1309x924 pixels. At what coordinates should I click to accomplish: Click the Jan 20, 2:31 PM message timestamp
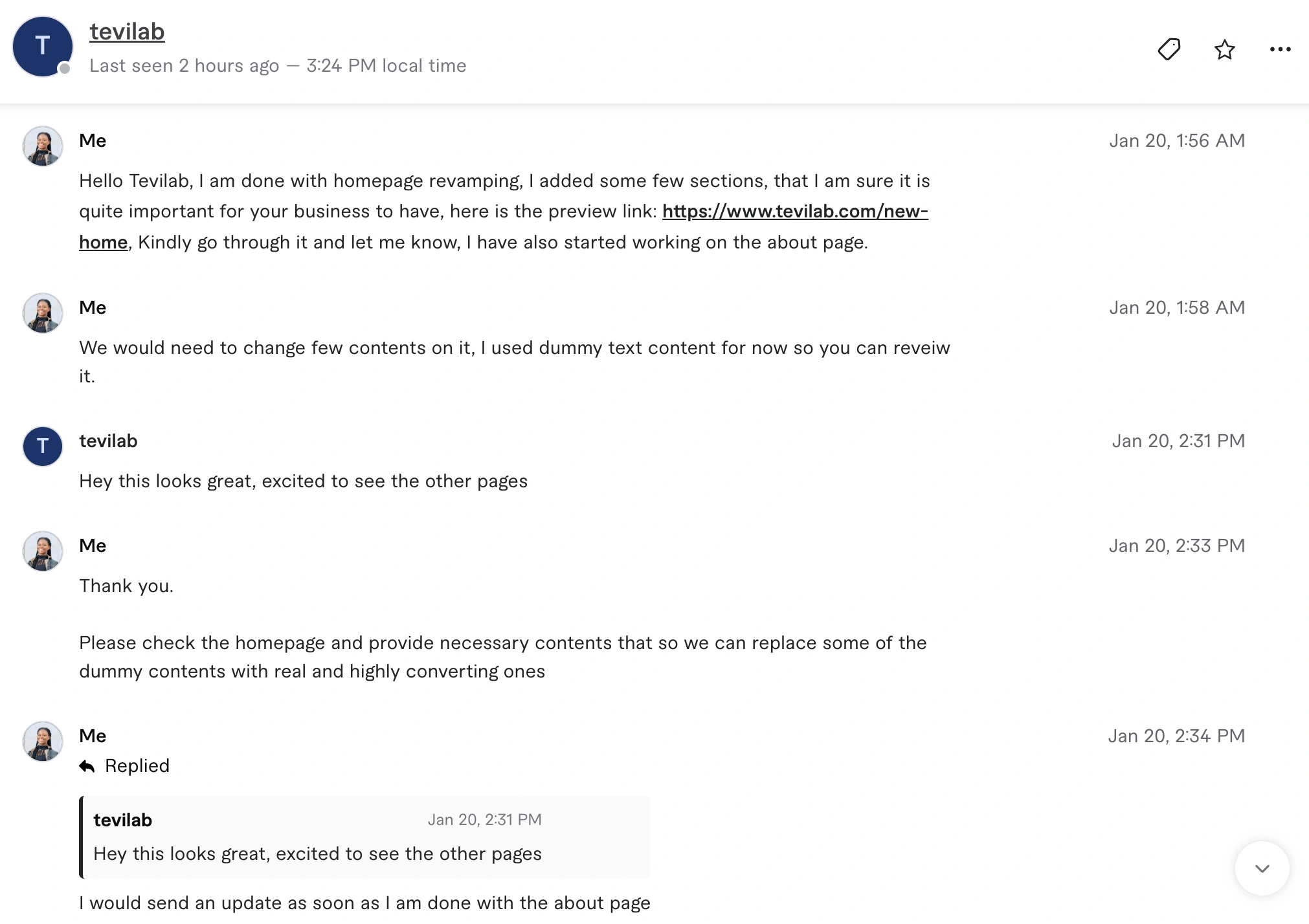pos(1178,441)
